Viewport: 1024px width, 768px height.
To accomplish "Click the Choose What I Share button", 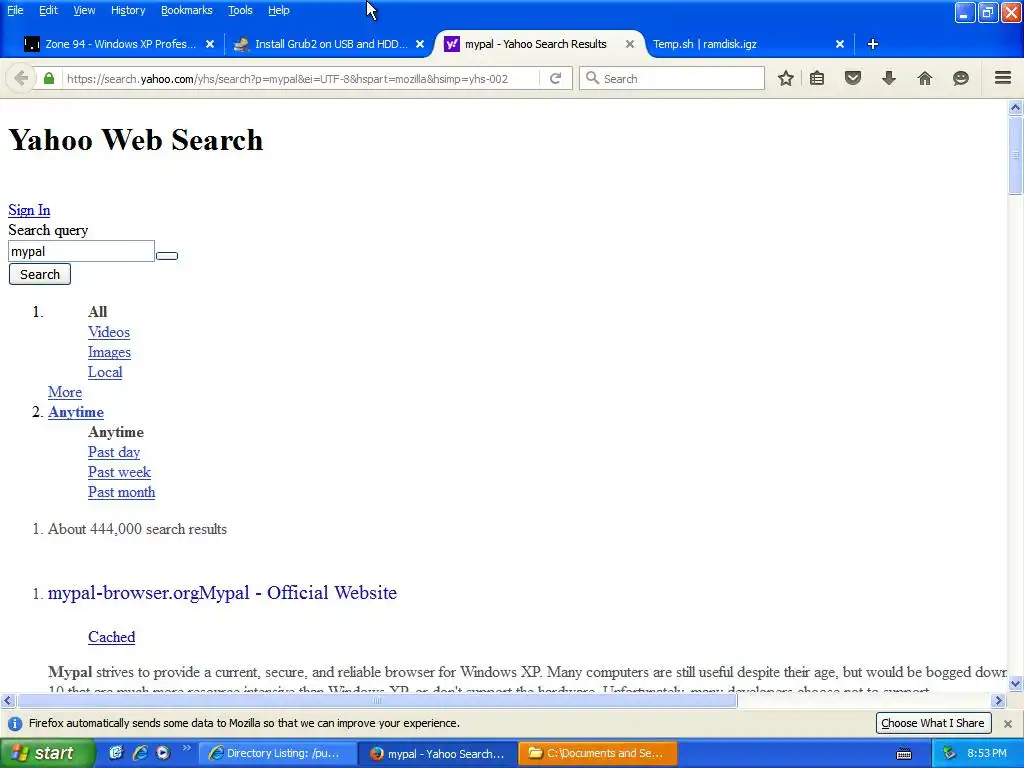I will pos(933,723).
